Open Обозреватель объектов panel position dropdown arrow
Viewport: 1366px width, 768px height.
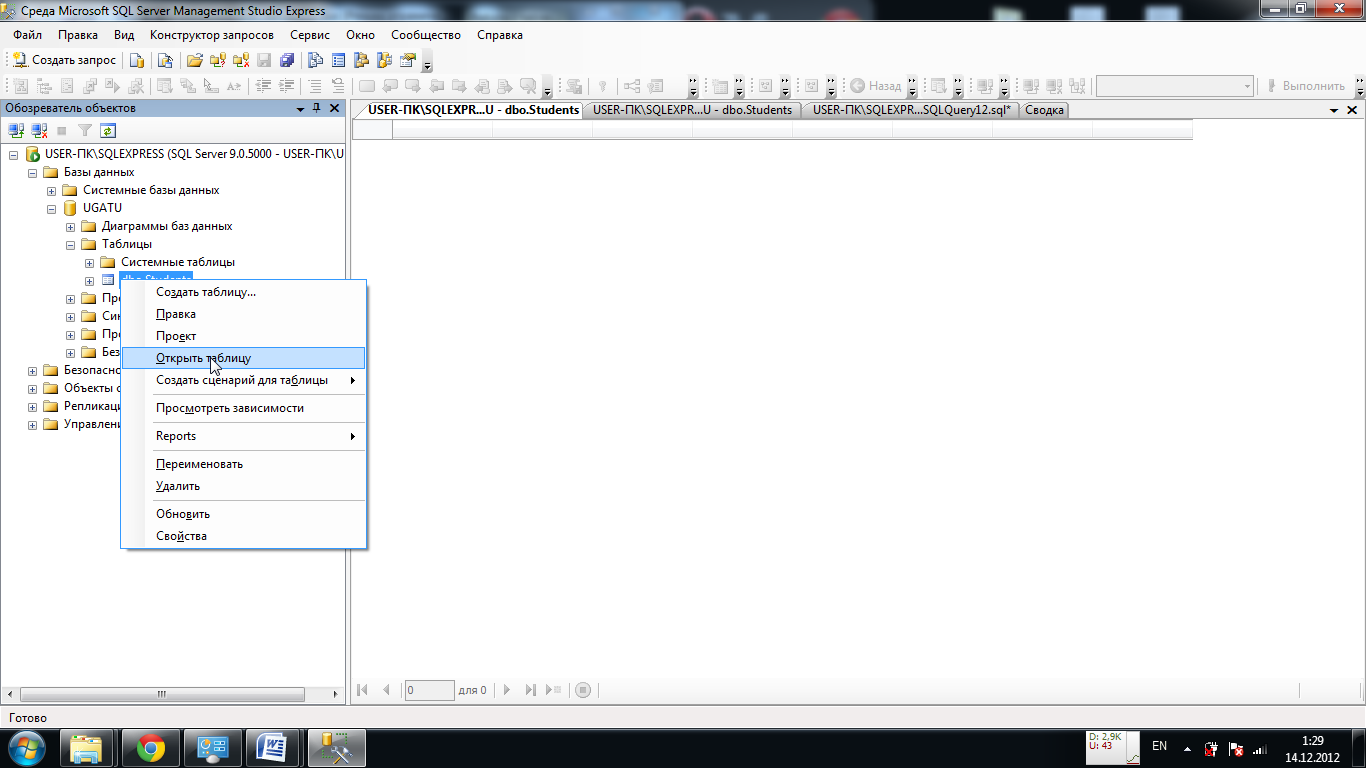coord(300,108)
